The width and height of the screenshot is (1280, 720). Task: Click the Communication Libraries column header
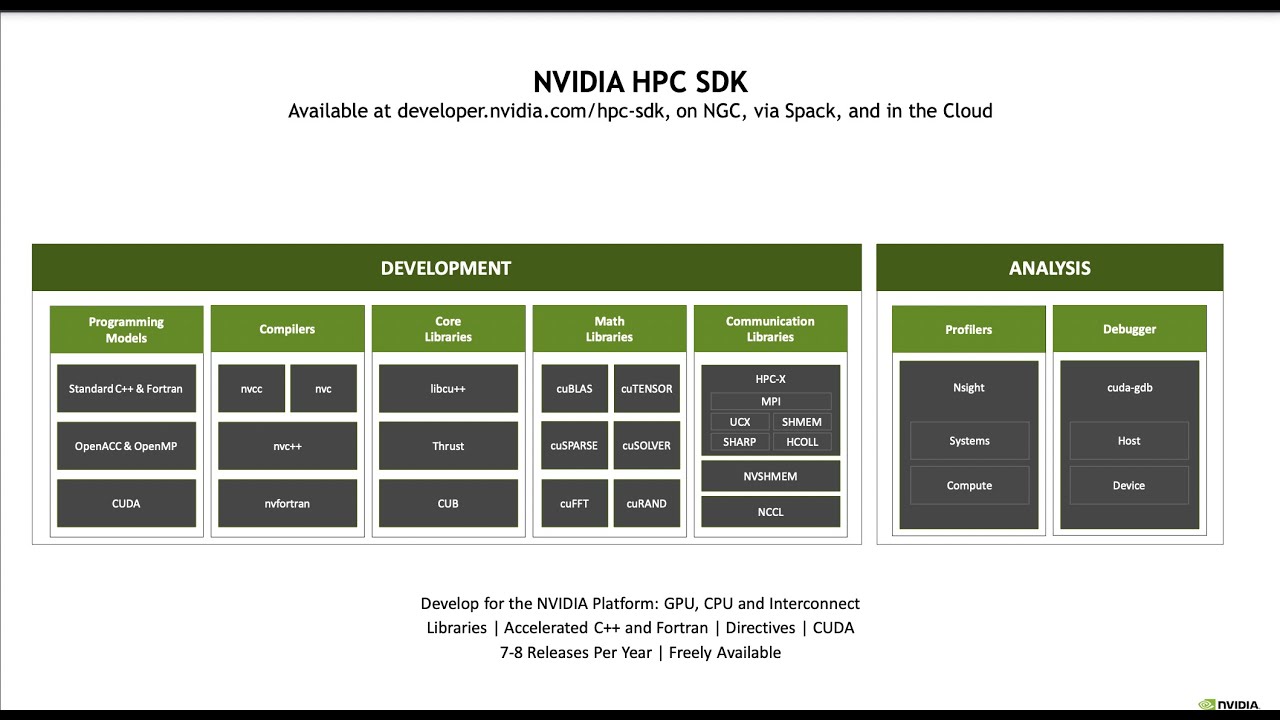coord(770,329)
